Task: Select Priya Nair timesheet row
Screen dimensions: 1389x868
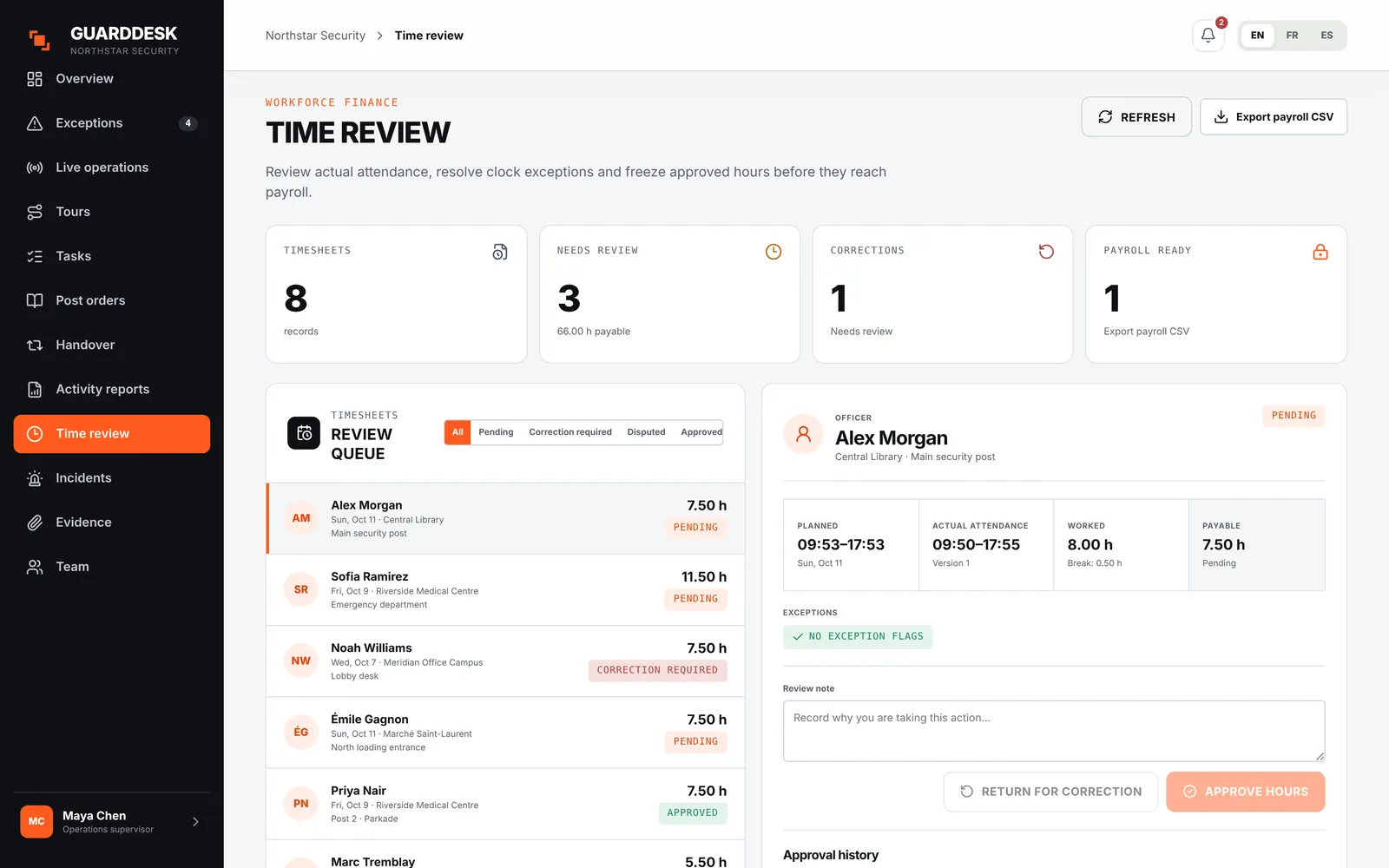Action: coord(505,804)
